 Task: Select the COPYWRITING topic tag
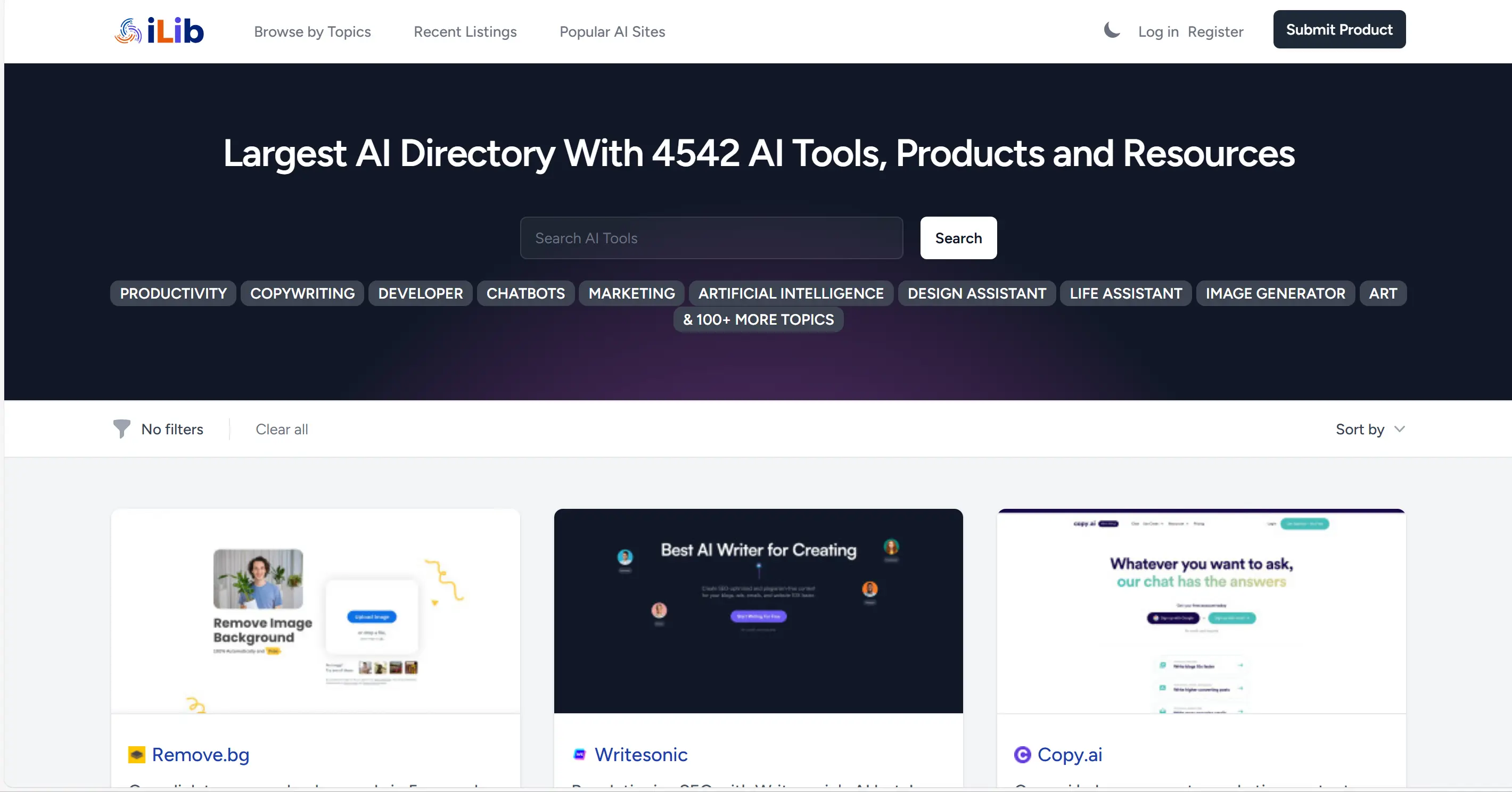click(302, 293)
